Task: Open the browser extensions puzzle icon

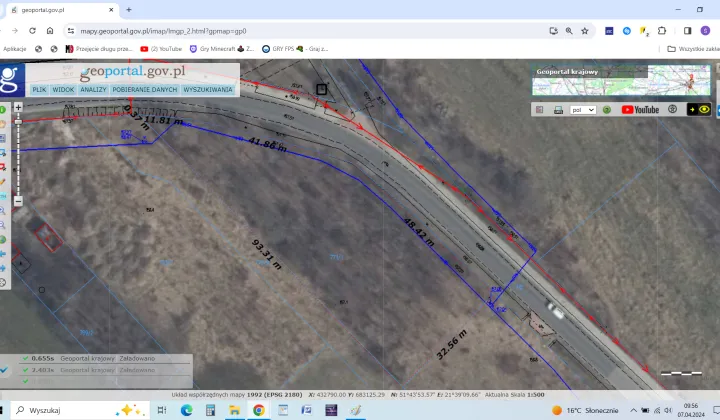Action: [661, 31]
